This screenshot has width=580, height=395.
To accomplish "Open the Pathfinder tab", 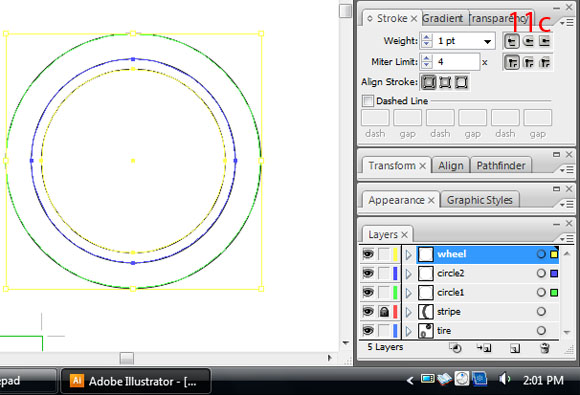I will (x=501, y=166).
